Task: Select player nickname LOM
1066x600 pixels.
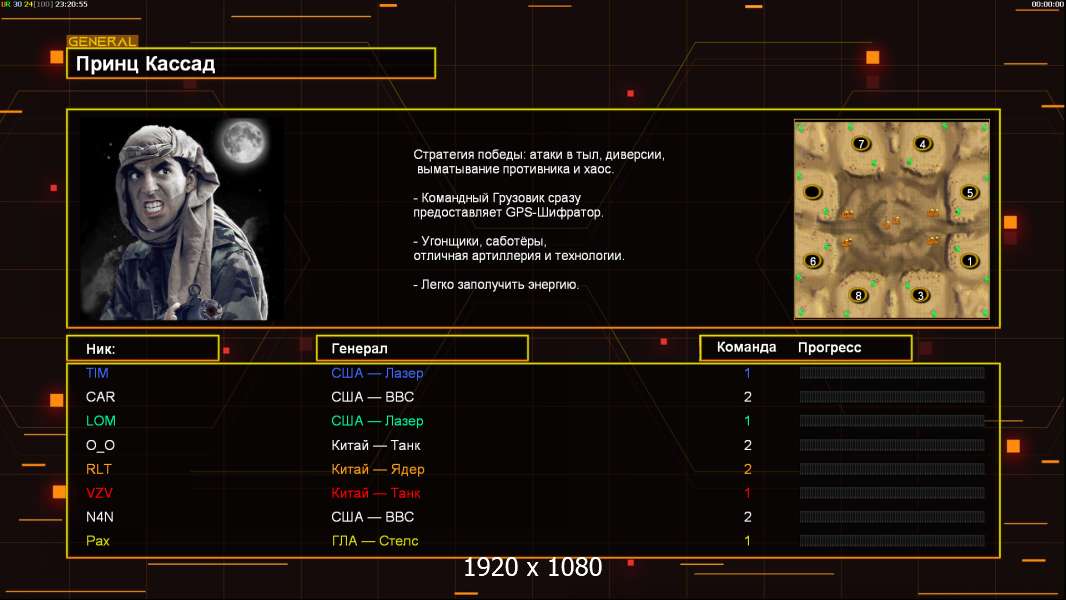Action: click(101, 421)
